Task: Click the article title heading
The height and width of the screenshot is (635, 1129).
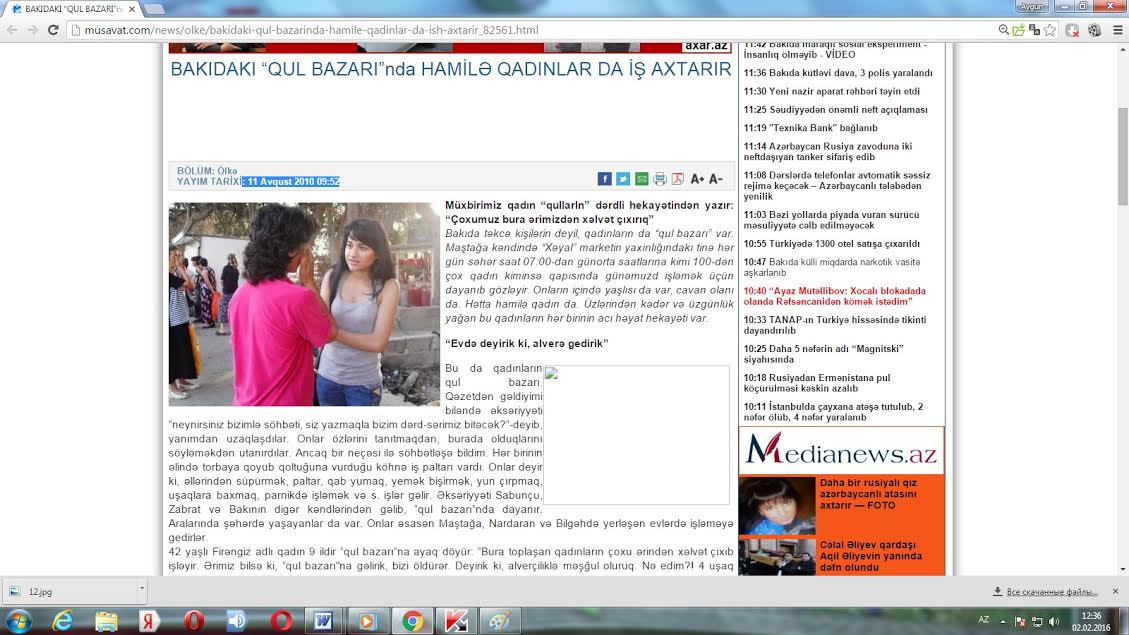Action: pyautogui.click(x=451, y=69)
